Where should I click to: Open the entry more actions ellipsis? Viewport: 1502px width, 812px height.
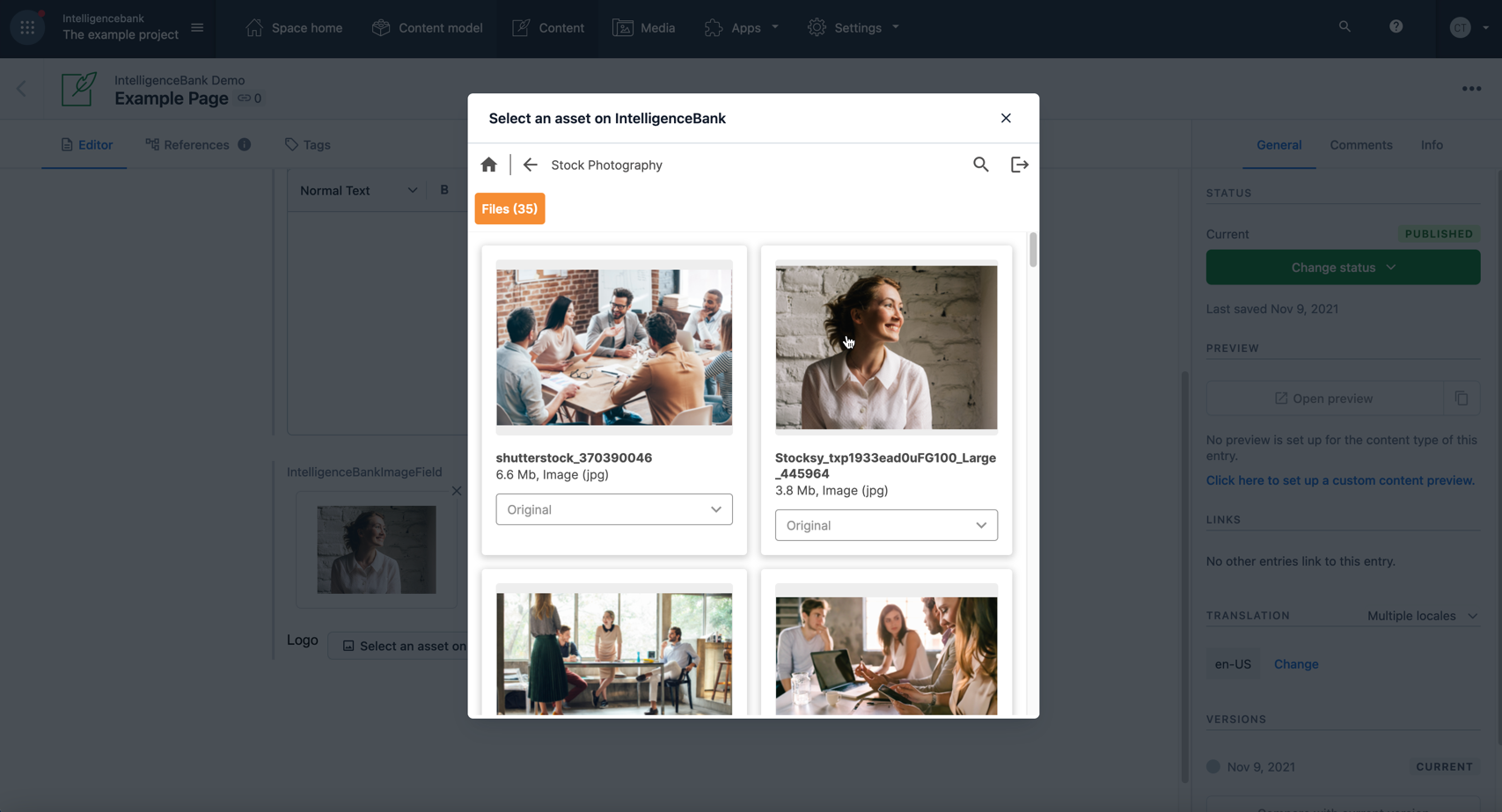click(1471, 89)
